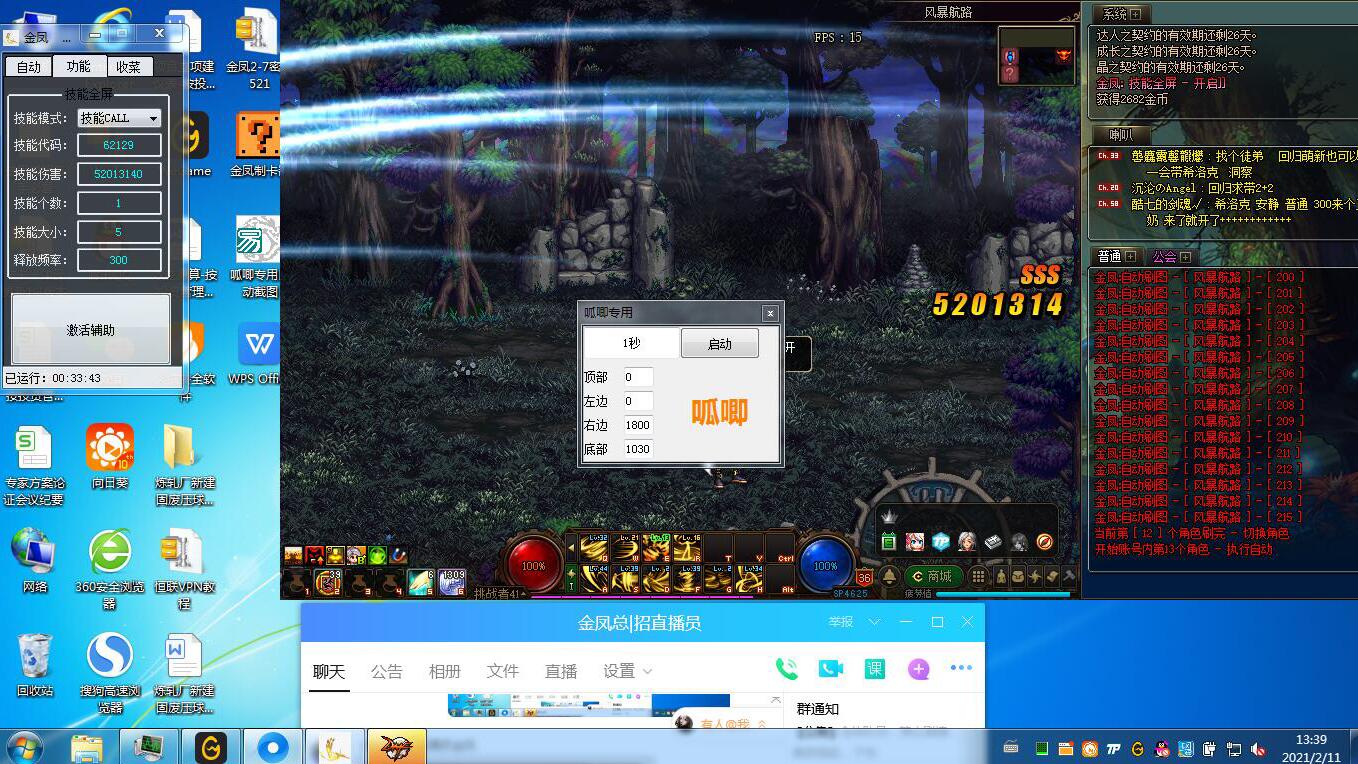Image resolution: width=1358 pixels, height=764 pixels.
Task: Click the 技能代码 field showing 62129
Action: point(119,145)
